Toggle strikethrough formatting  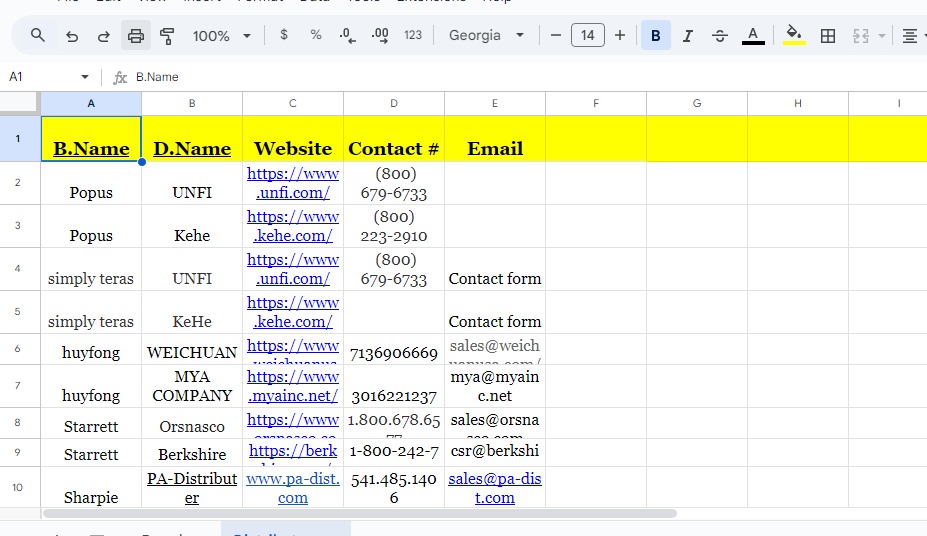[x=719, y=36]
